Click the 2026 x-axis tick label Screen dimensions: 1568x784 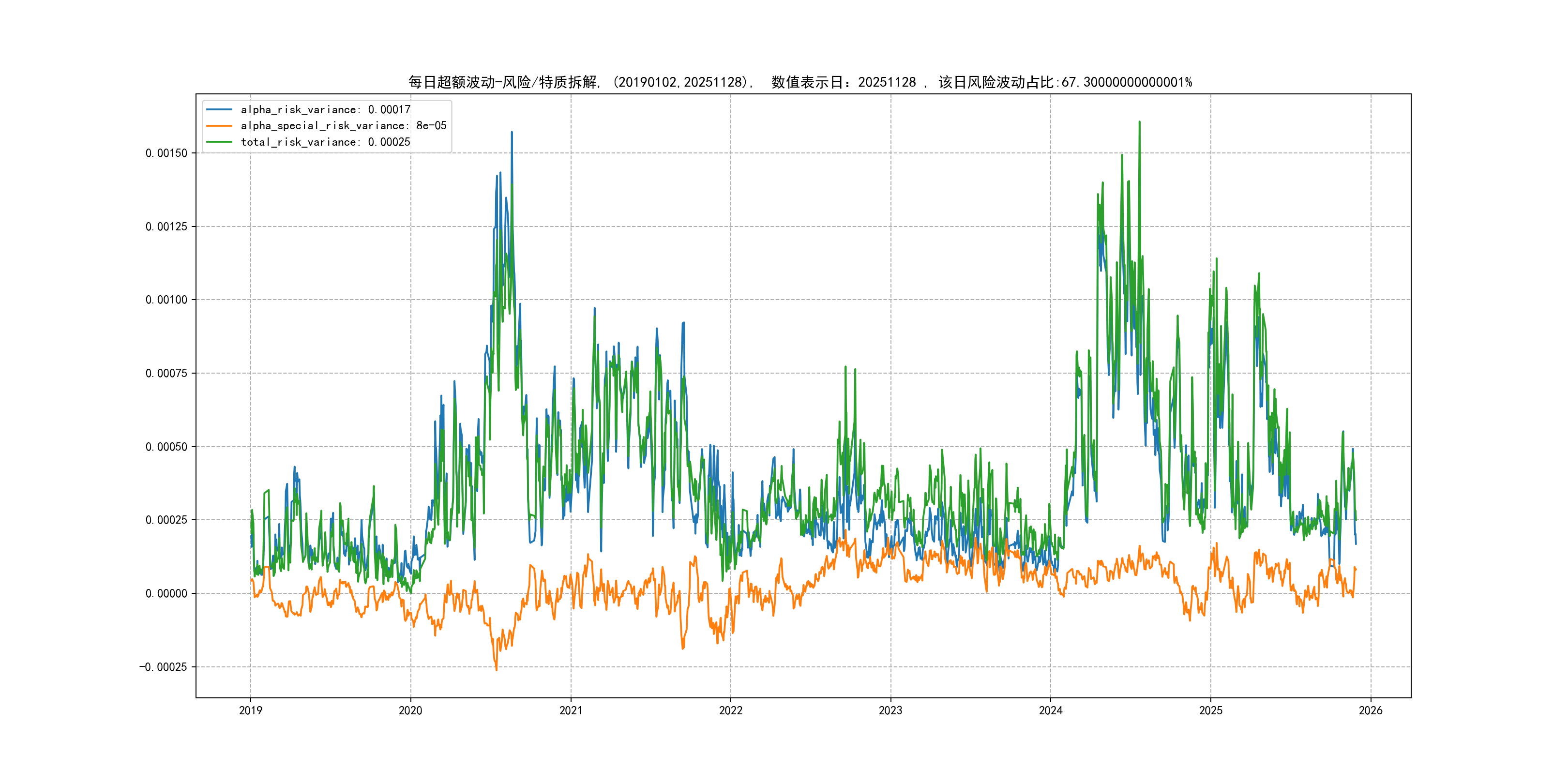tap(1371, 710)
